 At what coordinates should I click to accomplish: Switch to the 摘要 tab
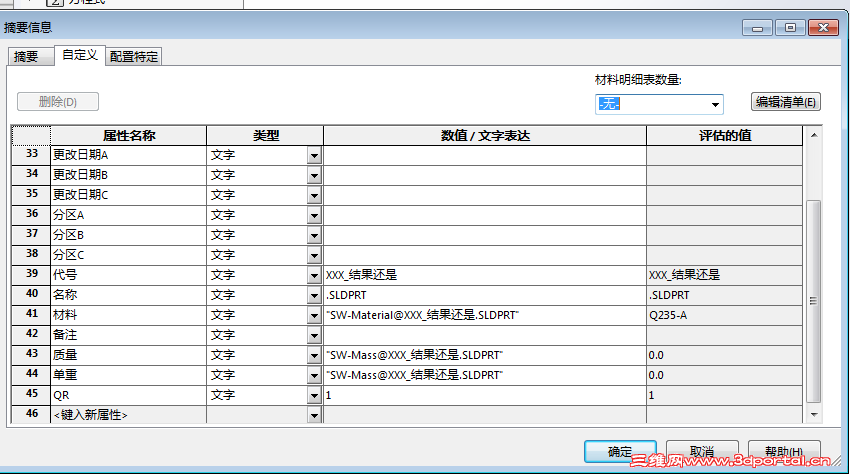coord(31,56)
